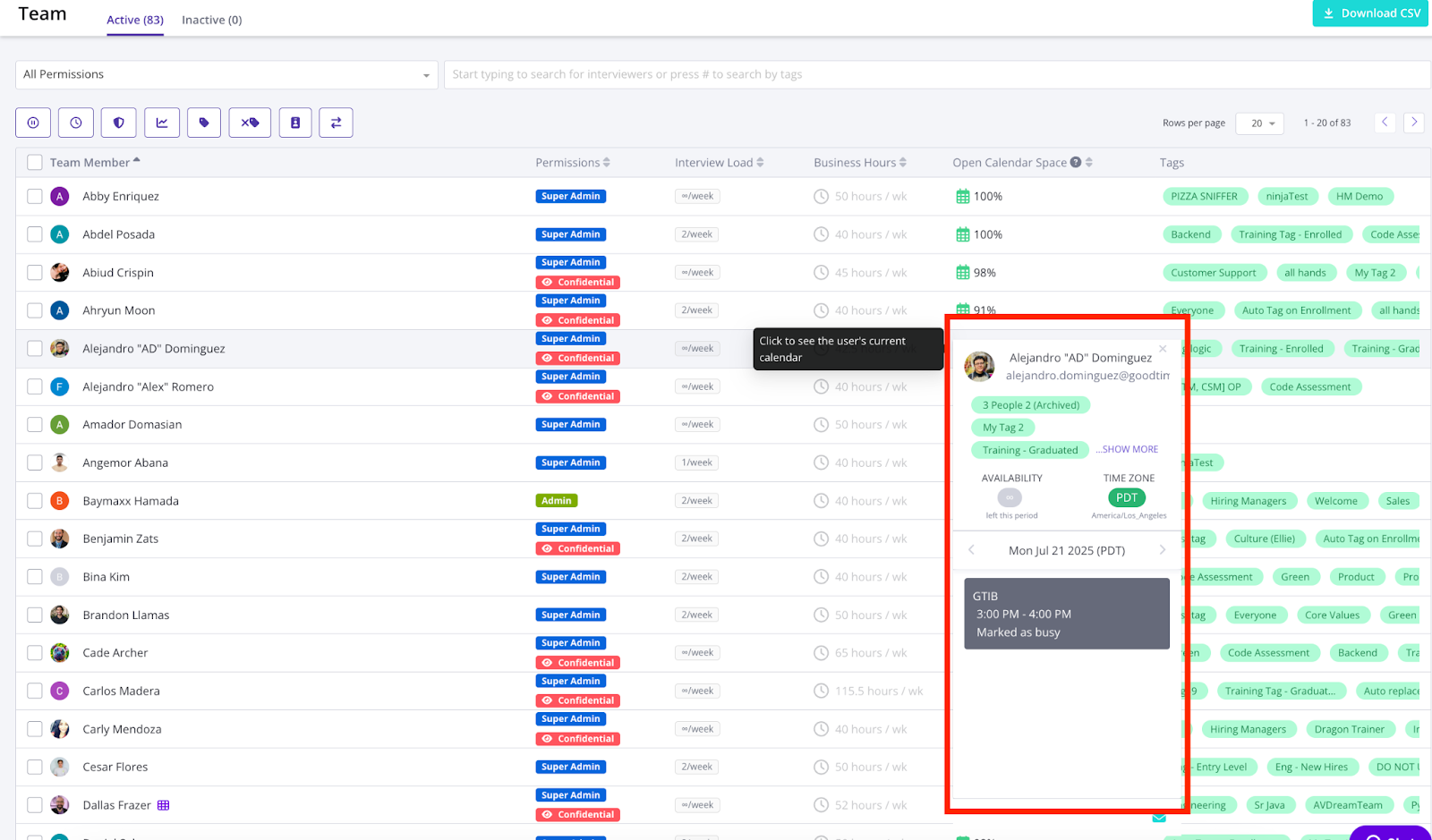Image resolution: width=1432 pixels, height=840 pixels.
Task: Click the interviewer search input field
Action: 935,75
